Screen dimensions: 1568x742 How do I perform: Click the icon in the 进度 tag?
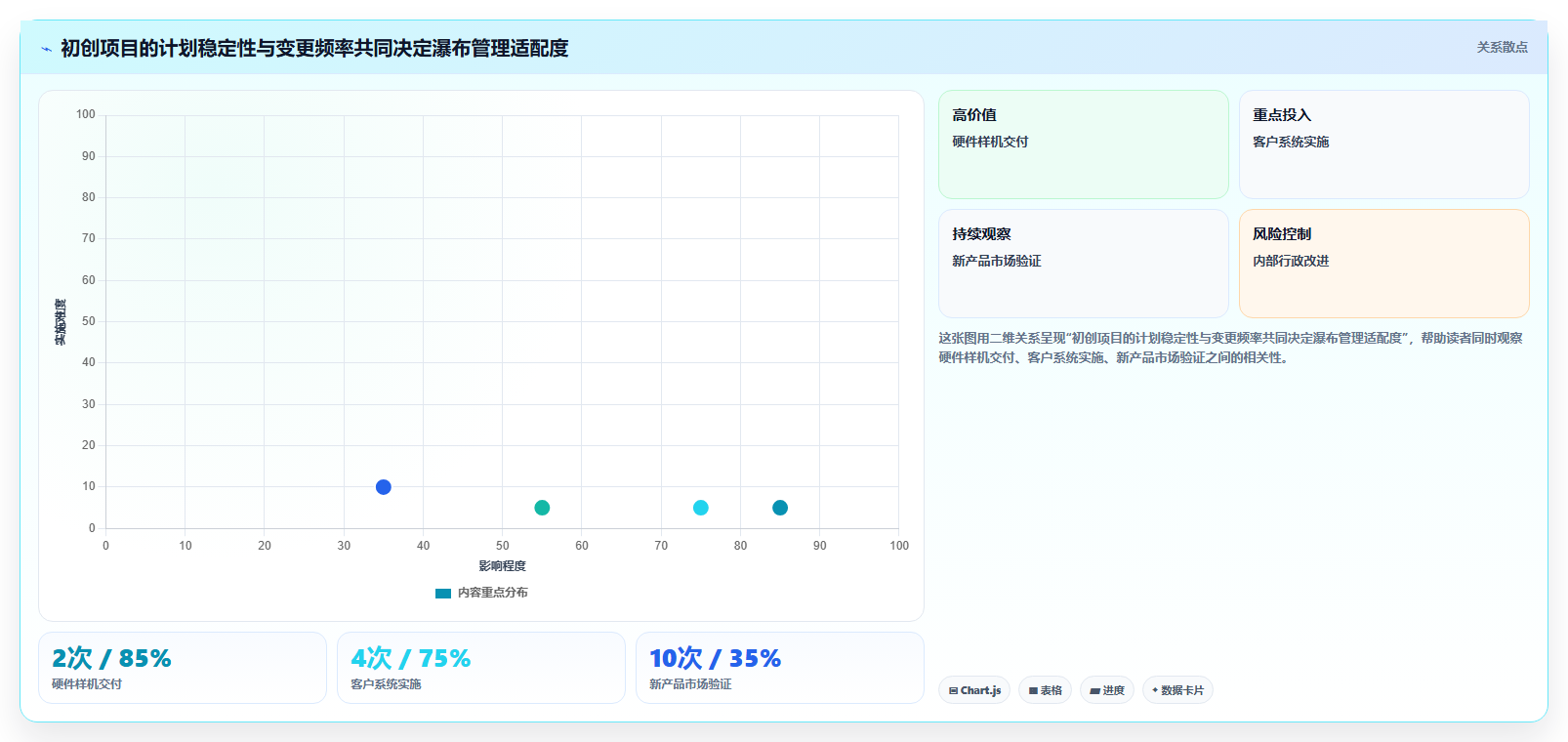coord(1095,690)
